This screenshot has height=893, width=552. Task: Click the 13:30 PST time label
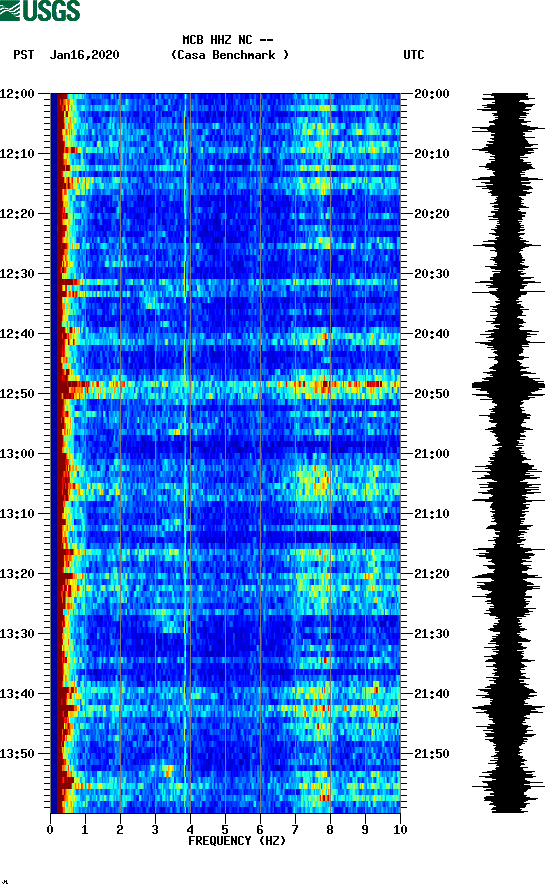tap(18, 634)
